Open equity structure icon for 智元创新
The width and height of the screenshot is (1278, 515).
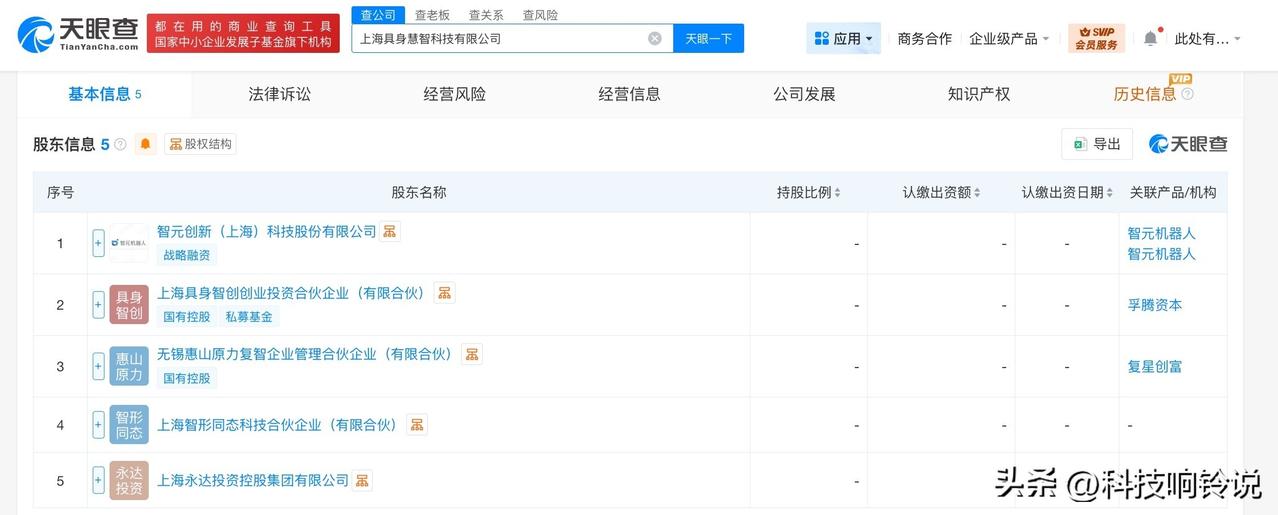[x=390, y=231]
